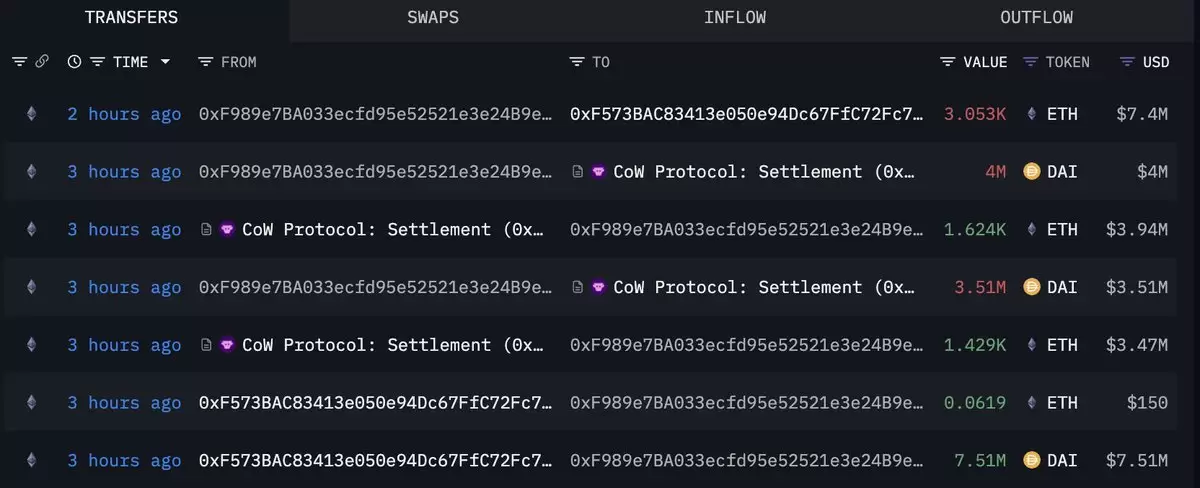Click the contract document icon in $3.94M row

click(206, 230)
